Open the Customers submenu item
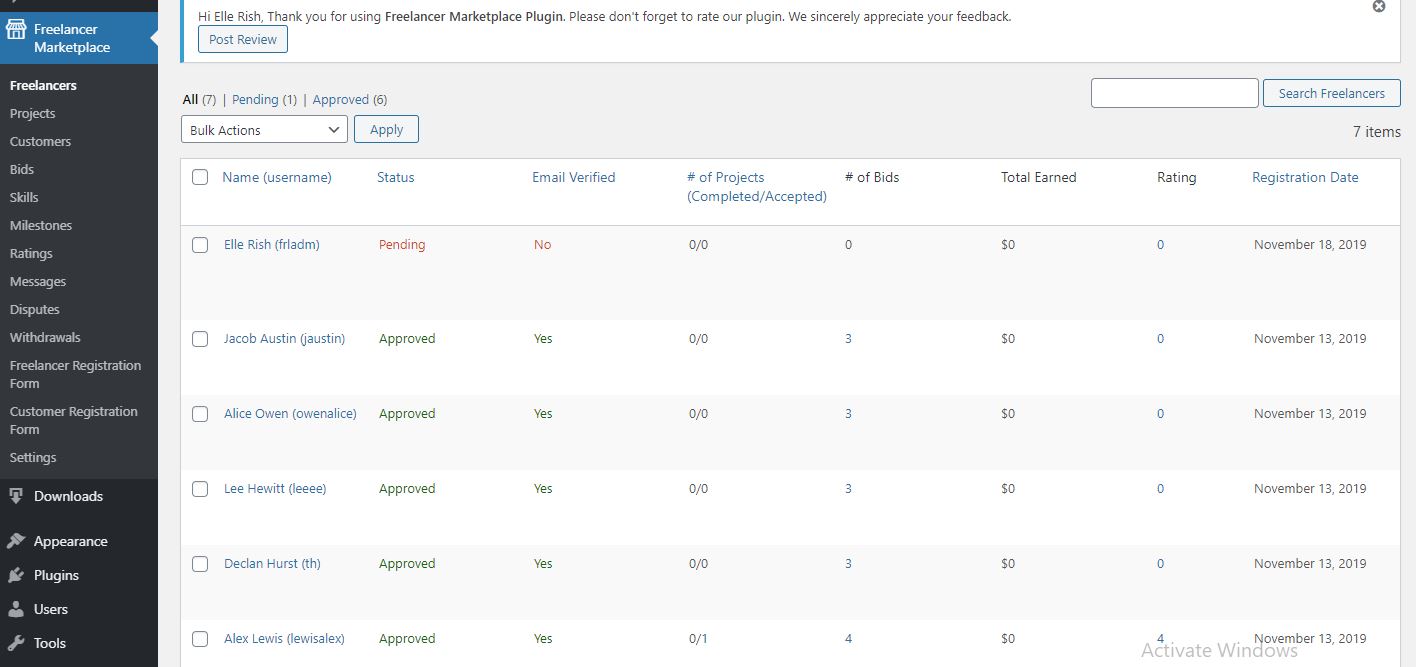1416x667 pixels. pyautogui.click(x=40, y=141)
